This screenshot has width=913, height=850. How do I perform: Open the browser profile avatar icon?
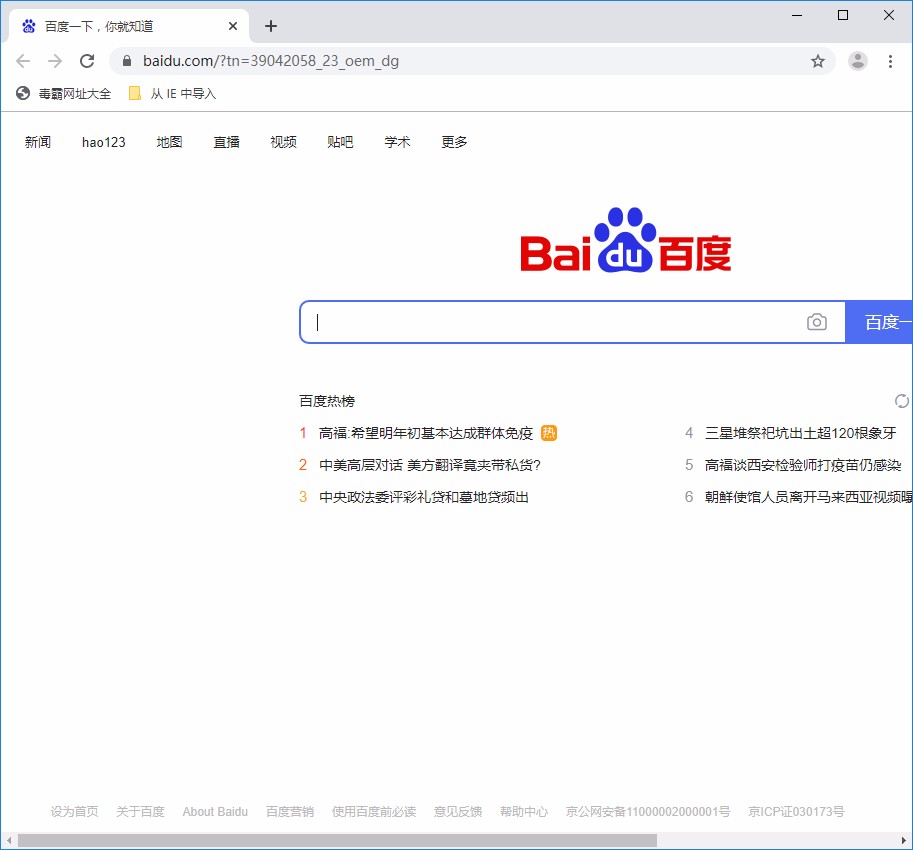[x=858, y=61]
